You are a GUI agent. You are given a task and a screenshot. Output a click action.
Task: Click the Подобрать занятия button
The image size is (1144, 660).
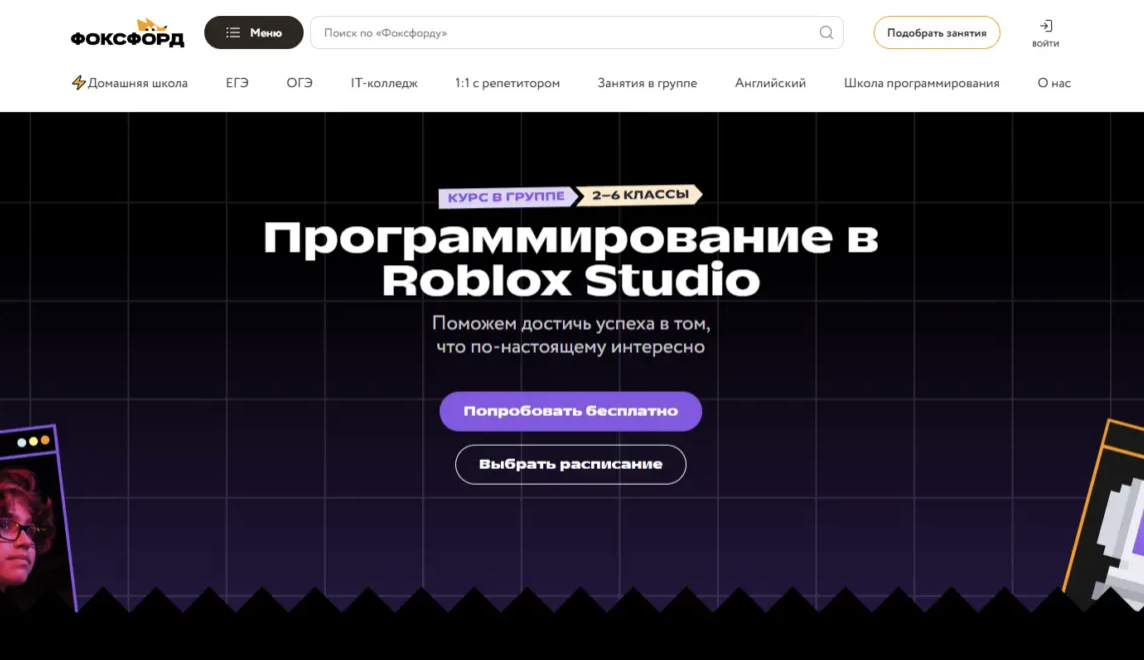point(936,33)
